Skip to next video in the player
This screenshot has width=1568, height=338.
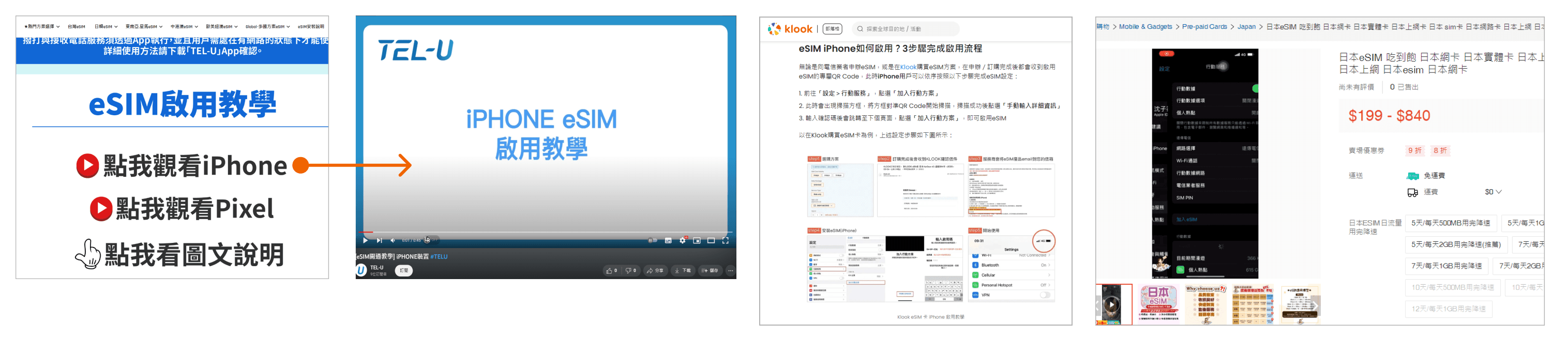tap(379, 240)
